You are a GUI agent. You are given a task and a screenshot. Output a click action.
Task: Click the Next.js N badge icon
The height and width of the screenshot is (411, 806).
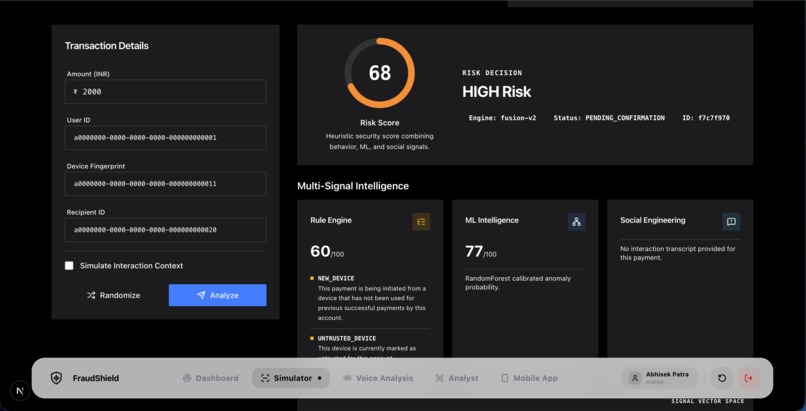coord(20,391)
